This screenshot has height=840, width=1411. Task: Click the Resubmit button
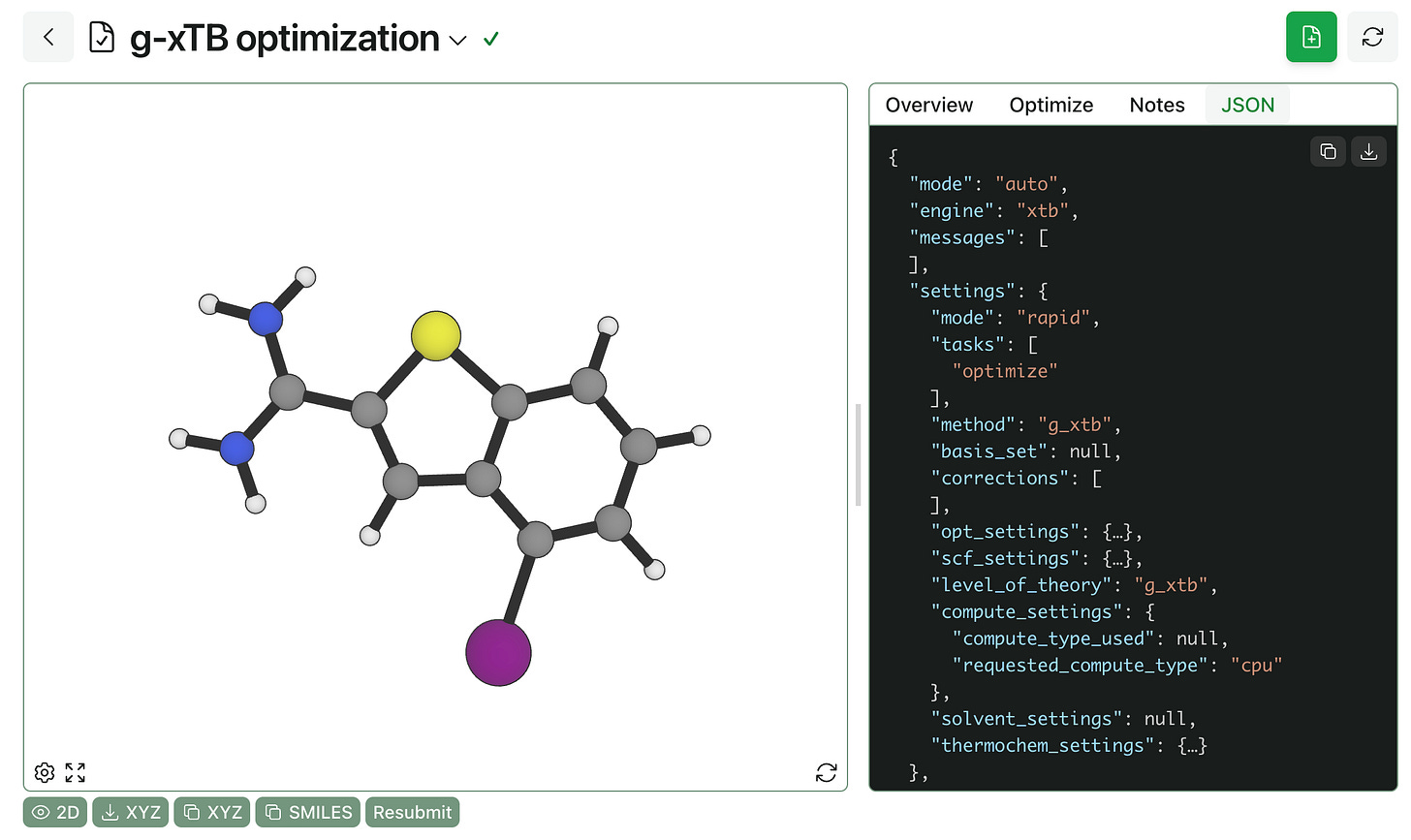click(x=412, y=812)
